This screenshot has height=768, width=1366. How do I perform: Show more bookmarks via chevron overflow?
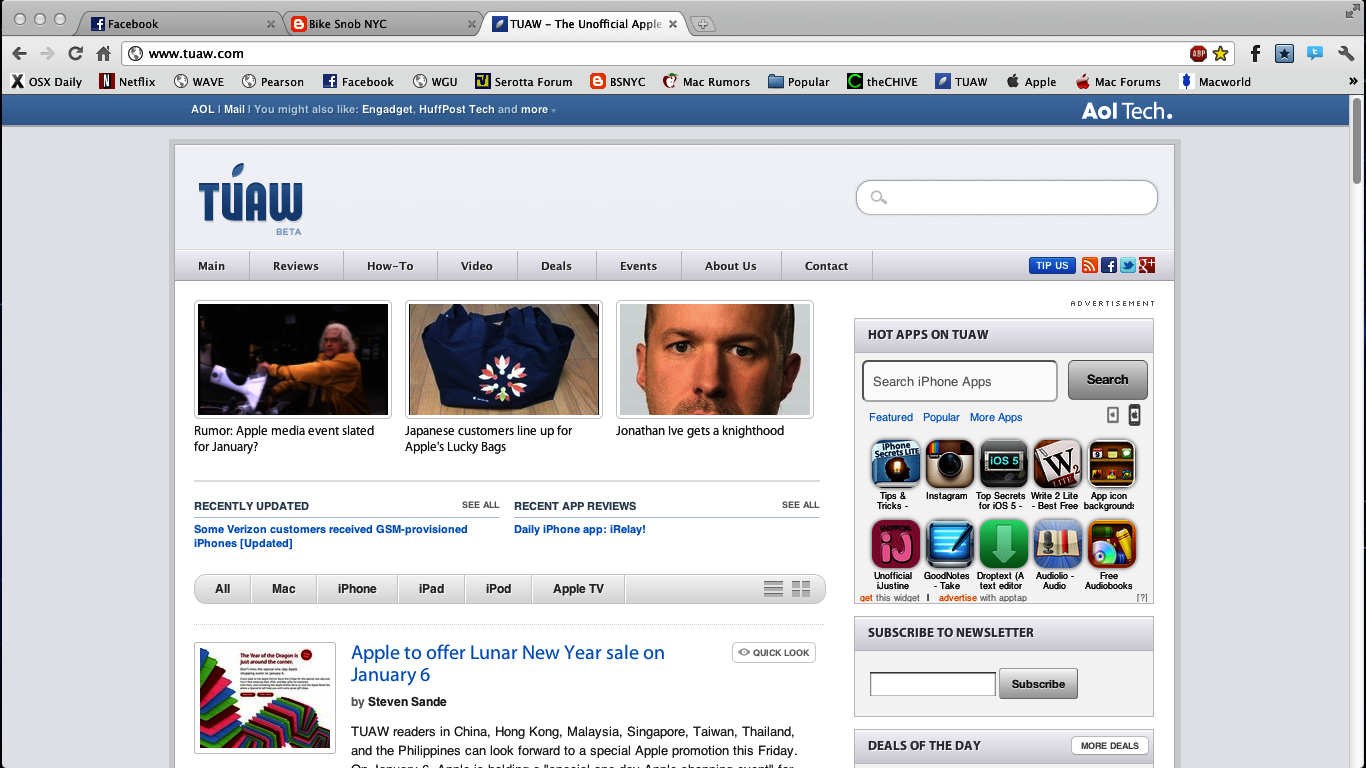pos(1353,82)
